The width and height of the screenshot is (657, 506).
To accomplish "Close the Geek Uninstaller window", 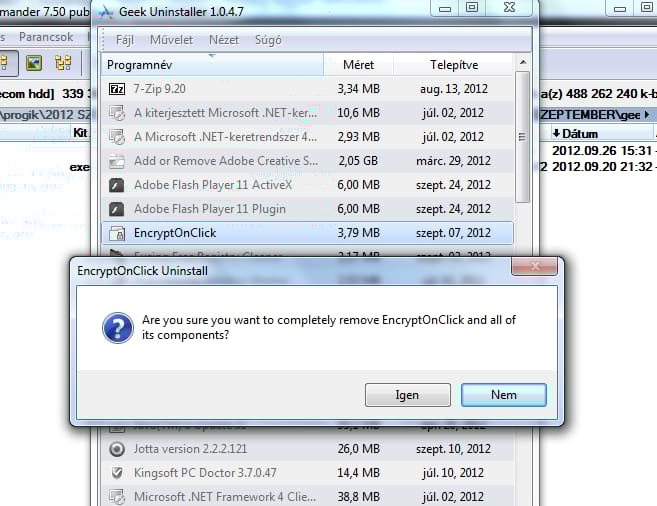I will [510, 8].
